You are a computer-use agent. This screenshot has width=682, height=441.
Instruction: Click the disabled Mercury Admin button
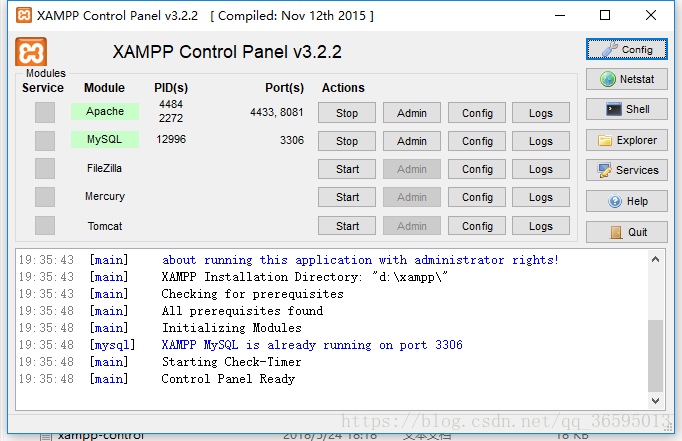[x=411, y=197]
